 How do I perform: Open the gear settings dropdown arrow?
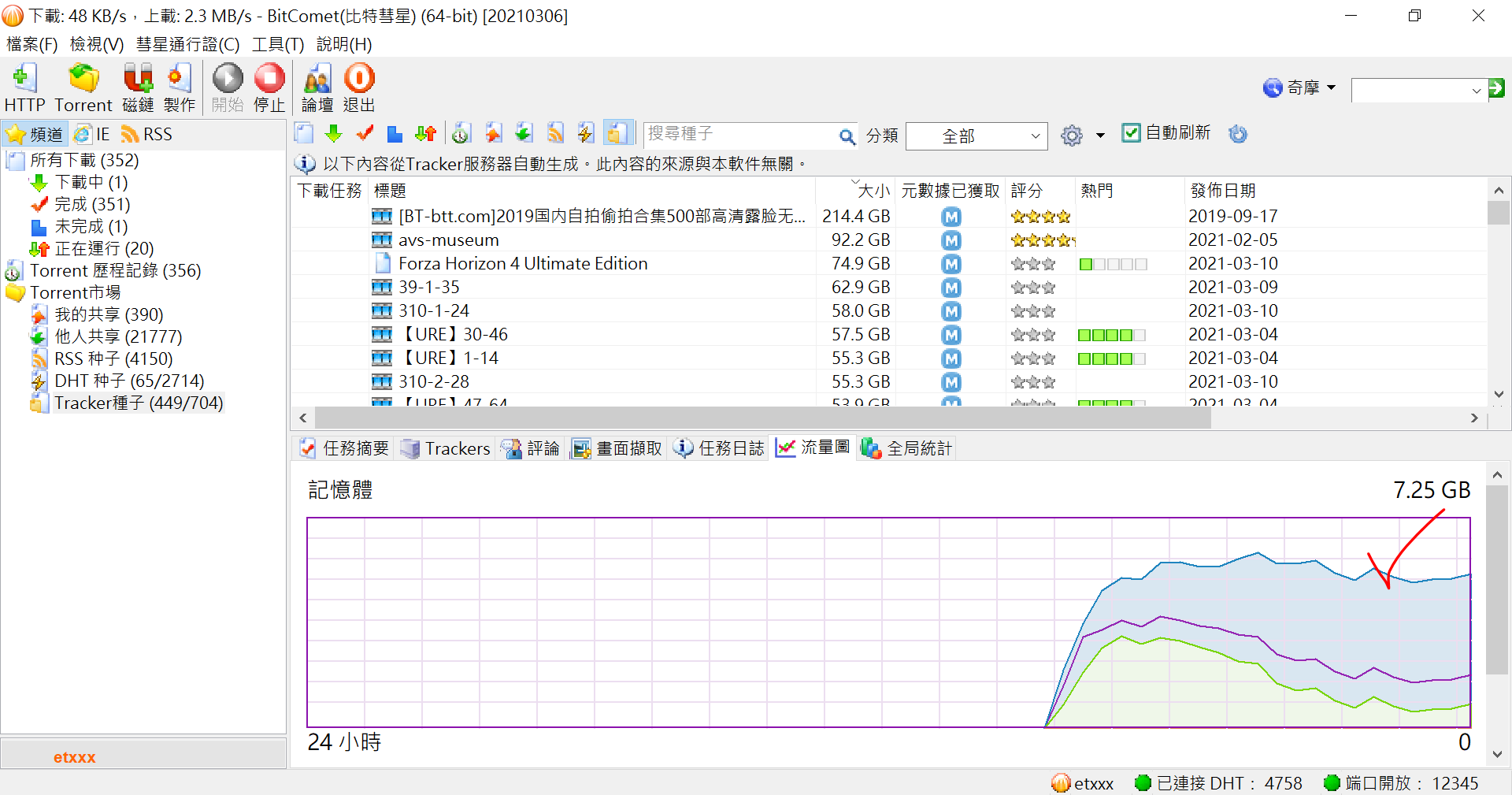tap(1100, 136)
